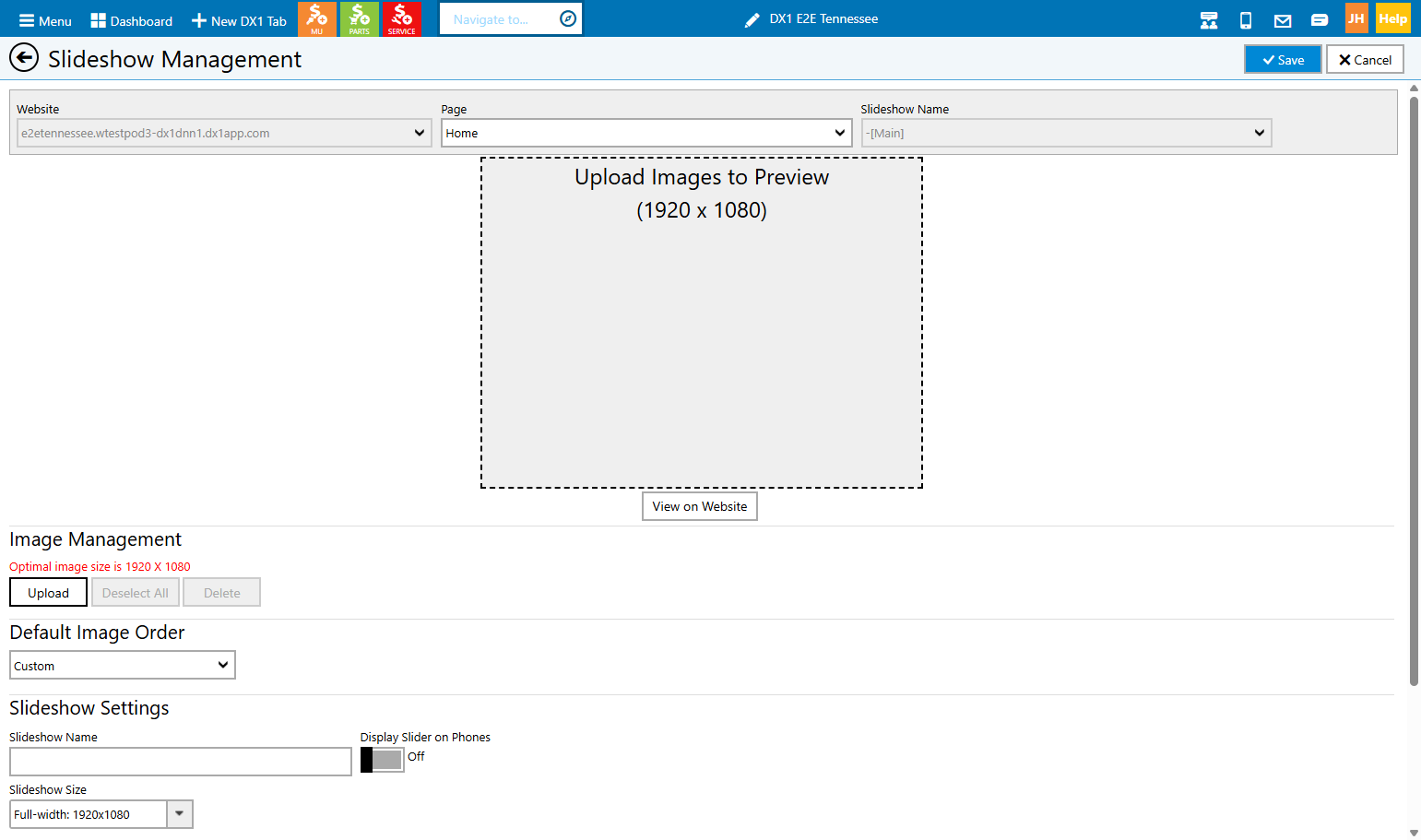The width and height of the screenshot is (1421, 840).
Task: Click the Slideshow Name text field in settings
Action: tap(181, 762)
